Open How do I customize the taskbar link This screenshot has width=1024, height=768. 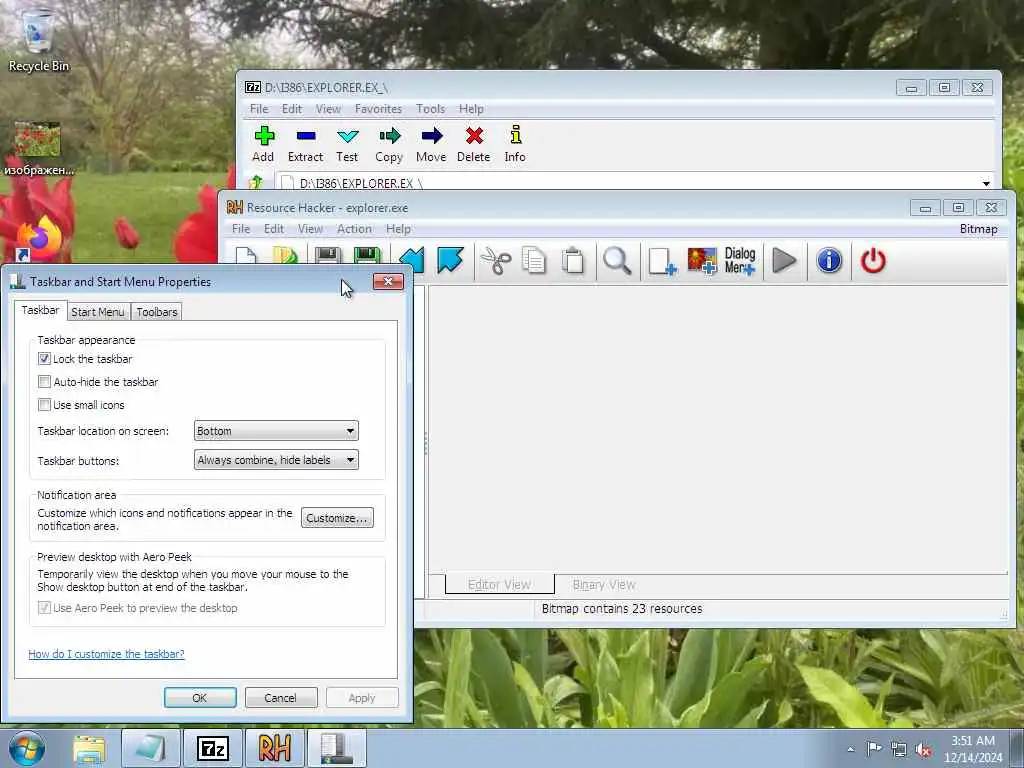tap(106, 654)
